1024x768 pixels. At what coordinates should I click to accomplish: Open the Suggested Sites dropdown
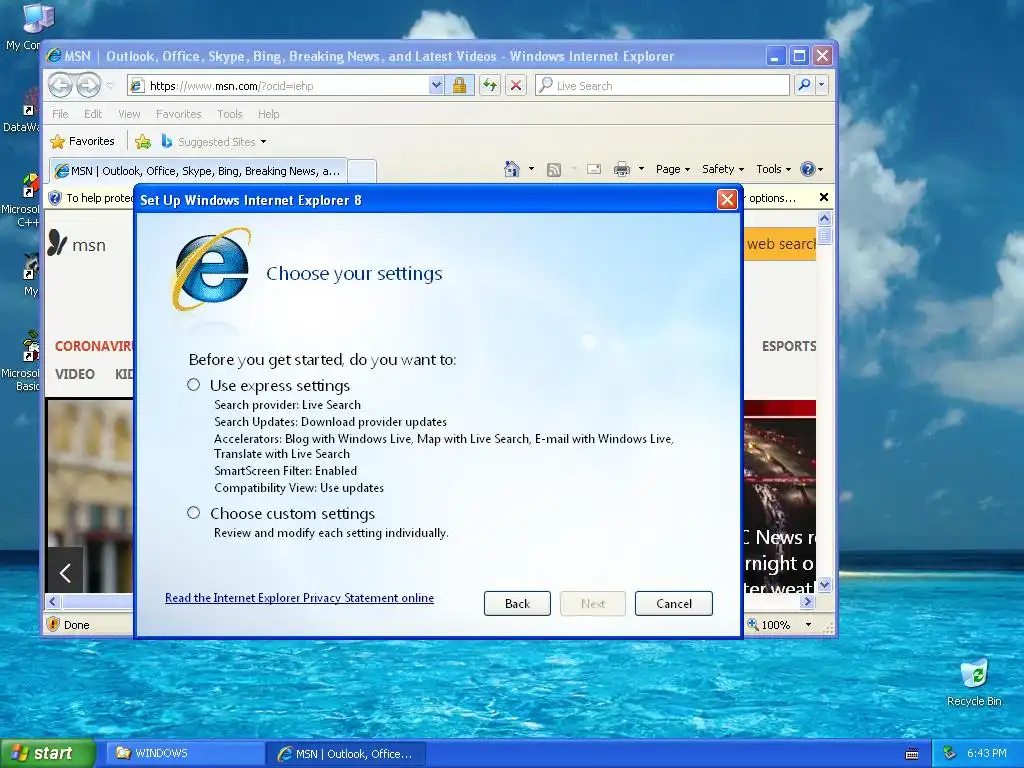tap(214, 142)
